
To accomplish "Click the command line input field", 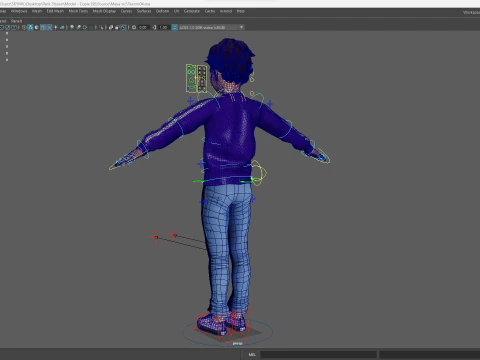I will pyautogui.click(x=318, y=354).
